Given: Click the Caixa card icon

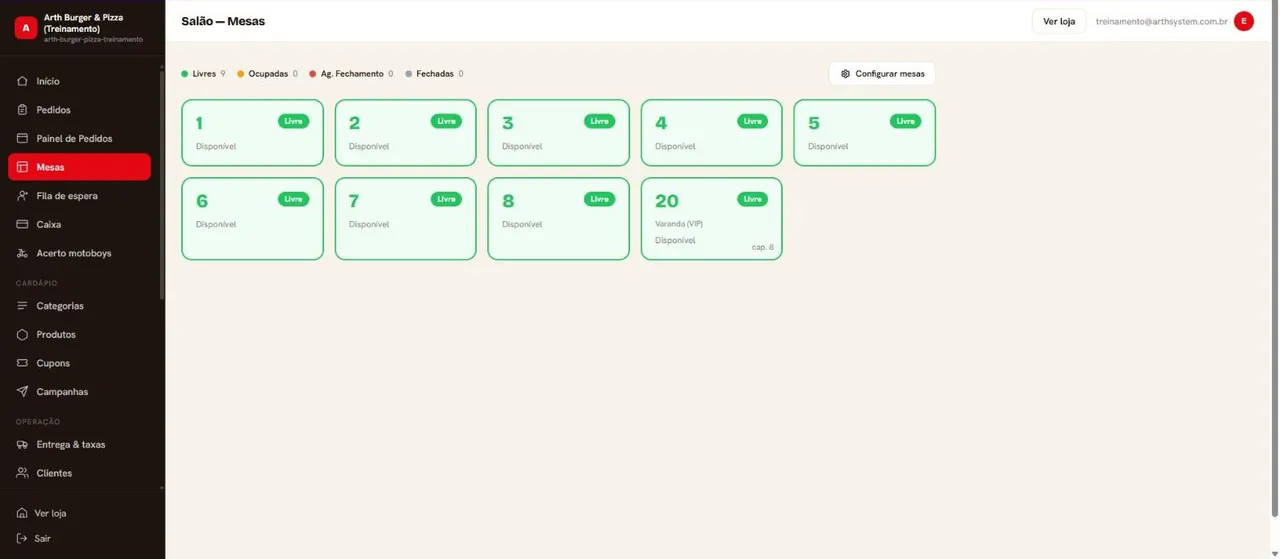Looking at the screenshot, I should click(22, 224).
